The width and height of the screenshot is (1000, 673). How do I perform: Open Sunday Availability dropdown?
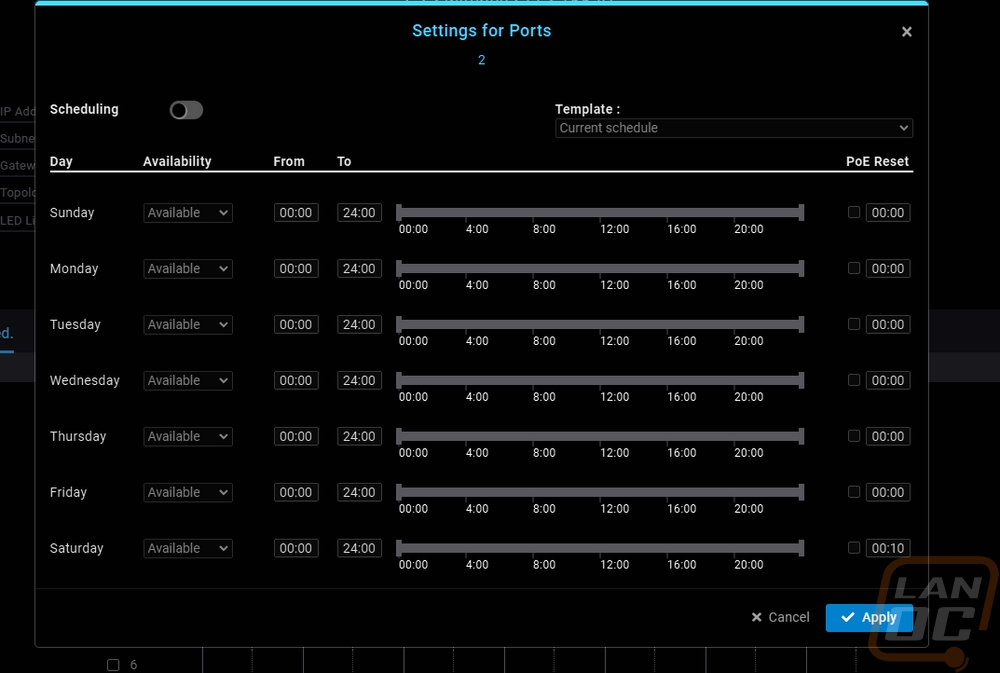188,213
